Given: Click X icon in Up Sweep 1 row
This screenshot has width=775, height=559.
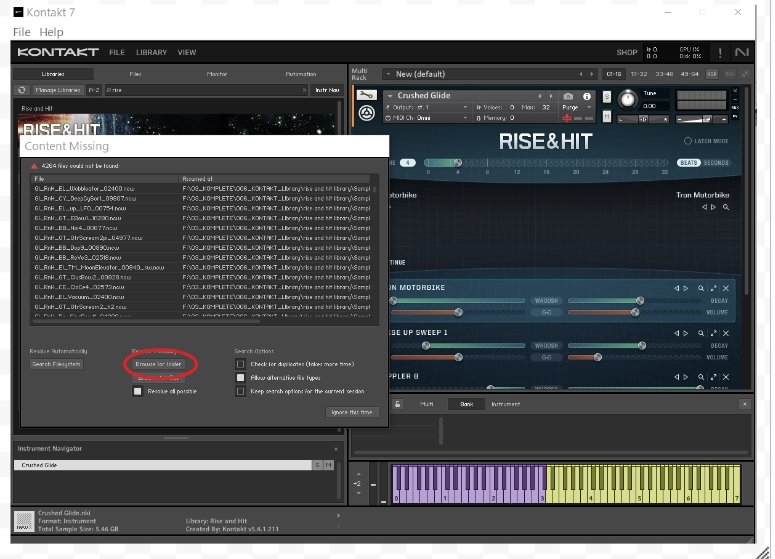Looking at the screenshot, I should point(726,333).
